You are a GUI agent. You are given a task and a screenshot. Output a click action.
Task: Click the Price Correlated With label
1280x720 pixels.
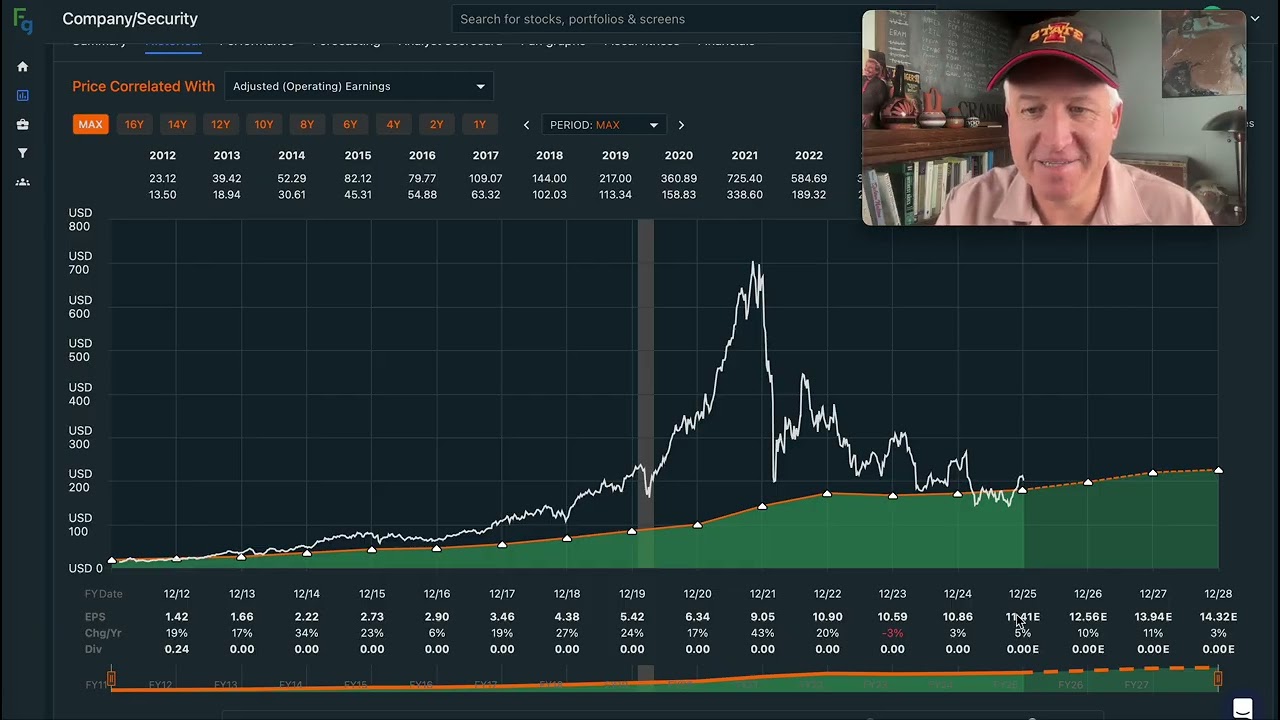tap(143, 86)
